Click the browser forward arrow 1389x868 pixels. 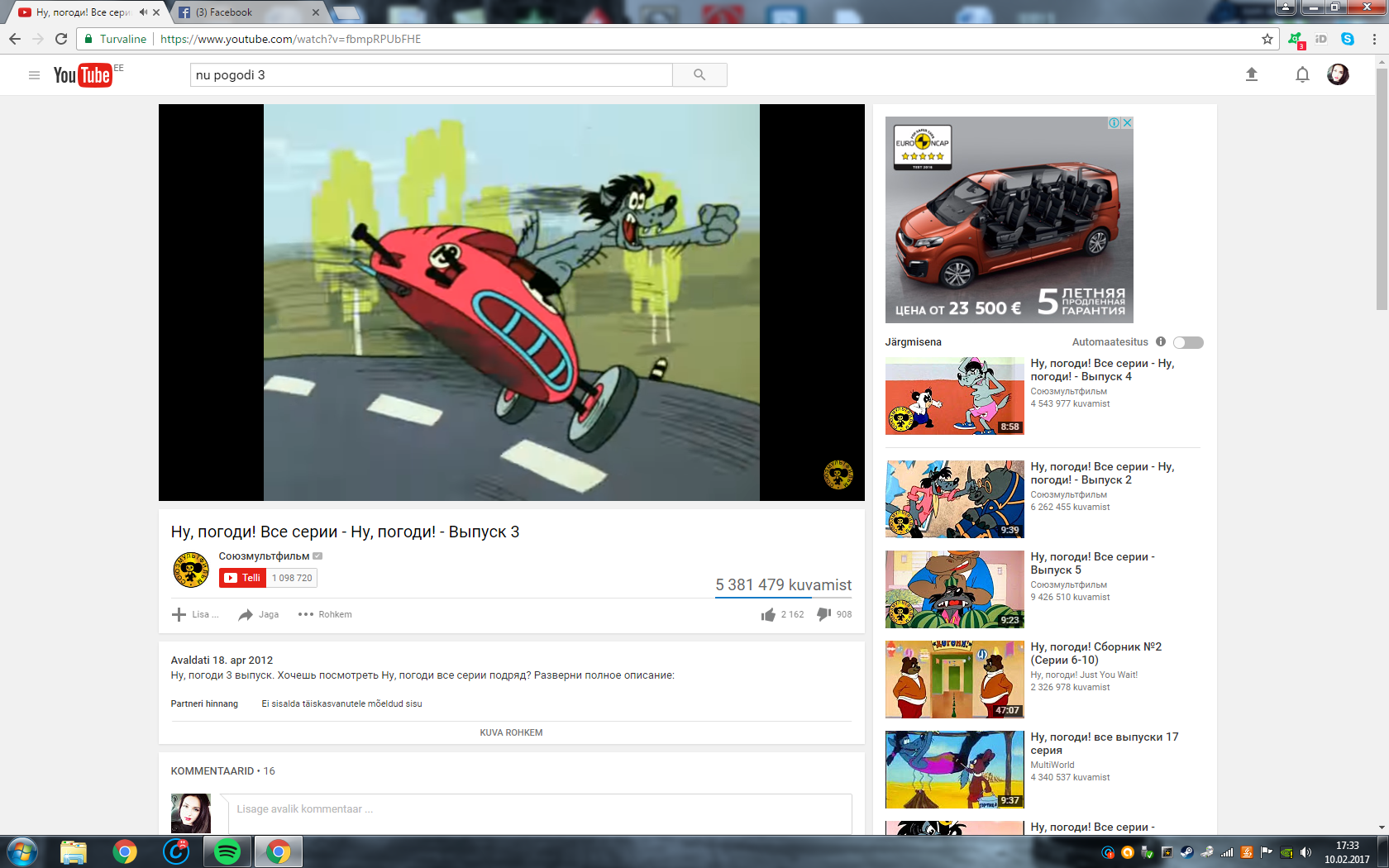coord(38,39)
